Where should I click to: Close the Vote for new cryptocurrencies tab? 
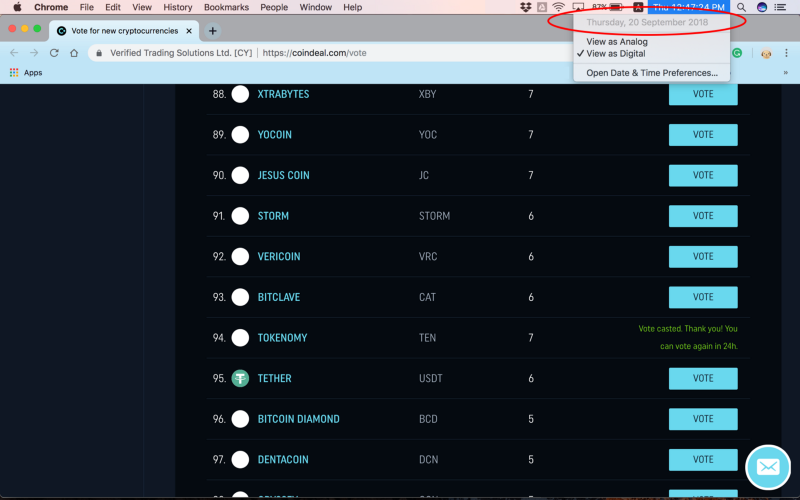click(189, 31)
